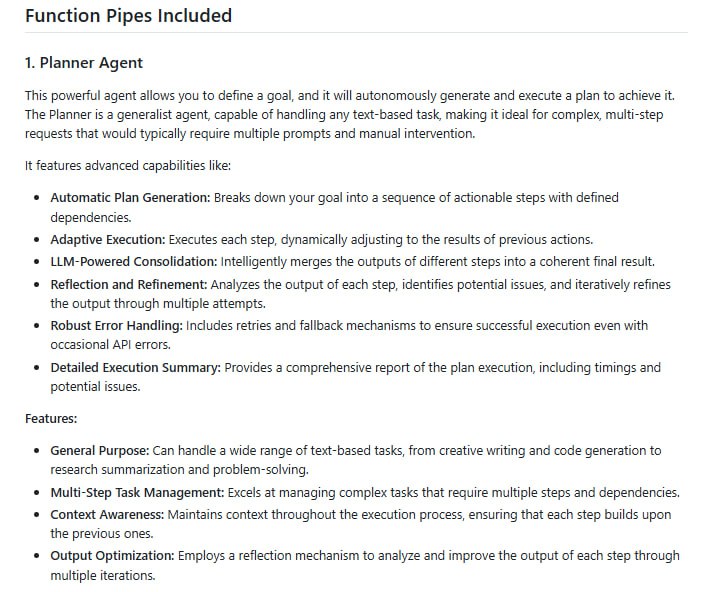
Task: Click the "1. Planner Agent" section heading
Action: click(x=83, y=63)
